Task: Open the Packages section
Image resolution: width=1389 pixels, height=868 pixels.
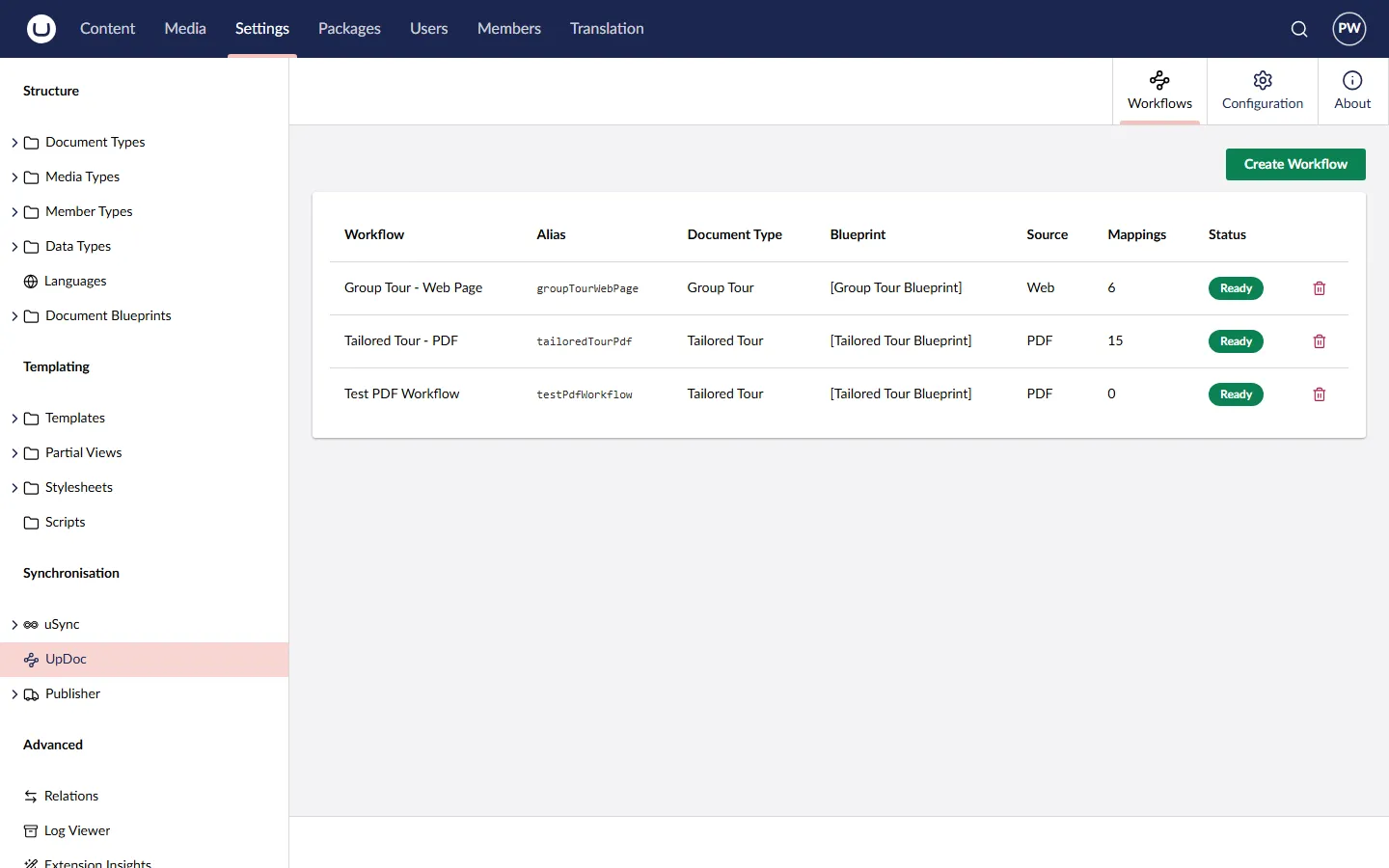Action: tap(349, 29)
